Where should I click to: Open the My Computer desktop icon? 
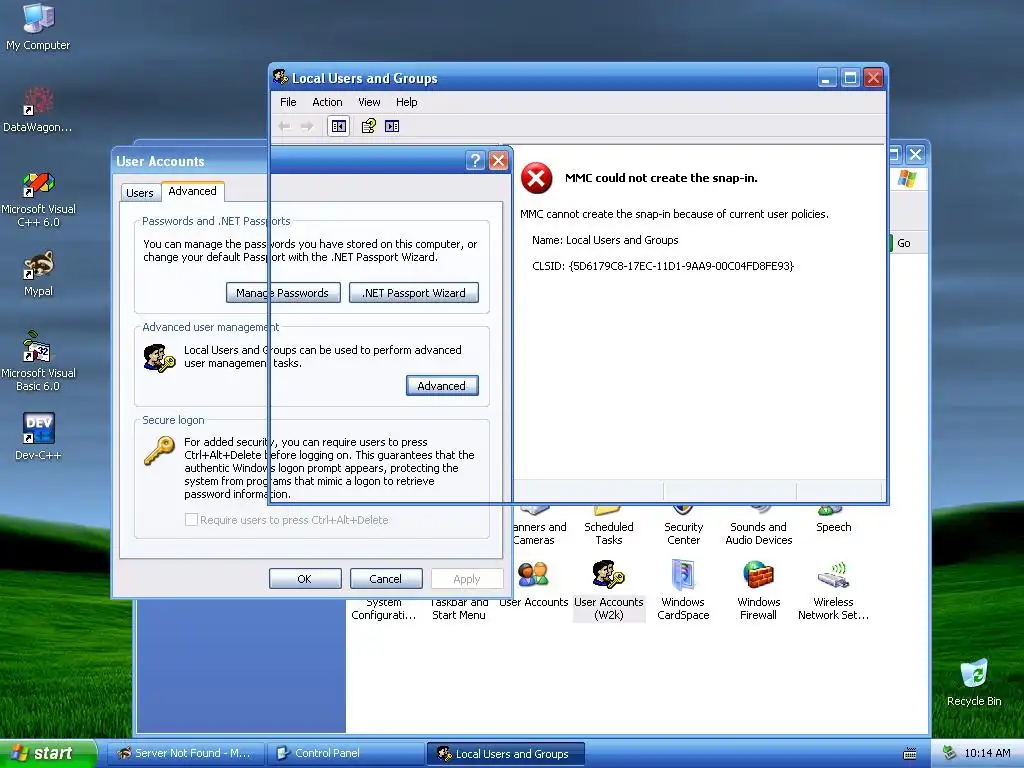[38, 26]
